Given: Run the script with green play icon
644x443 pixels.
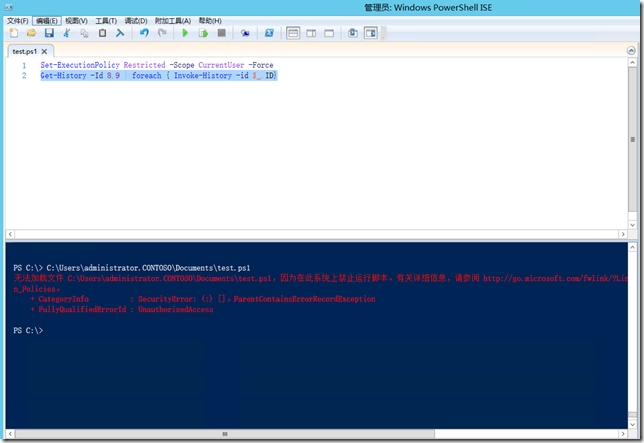Looking at the screenshot, I should [x=185, y=33].
